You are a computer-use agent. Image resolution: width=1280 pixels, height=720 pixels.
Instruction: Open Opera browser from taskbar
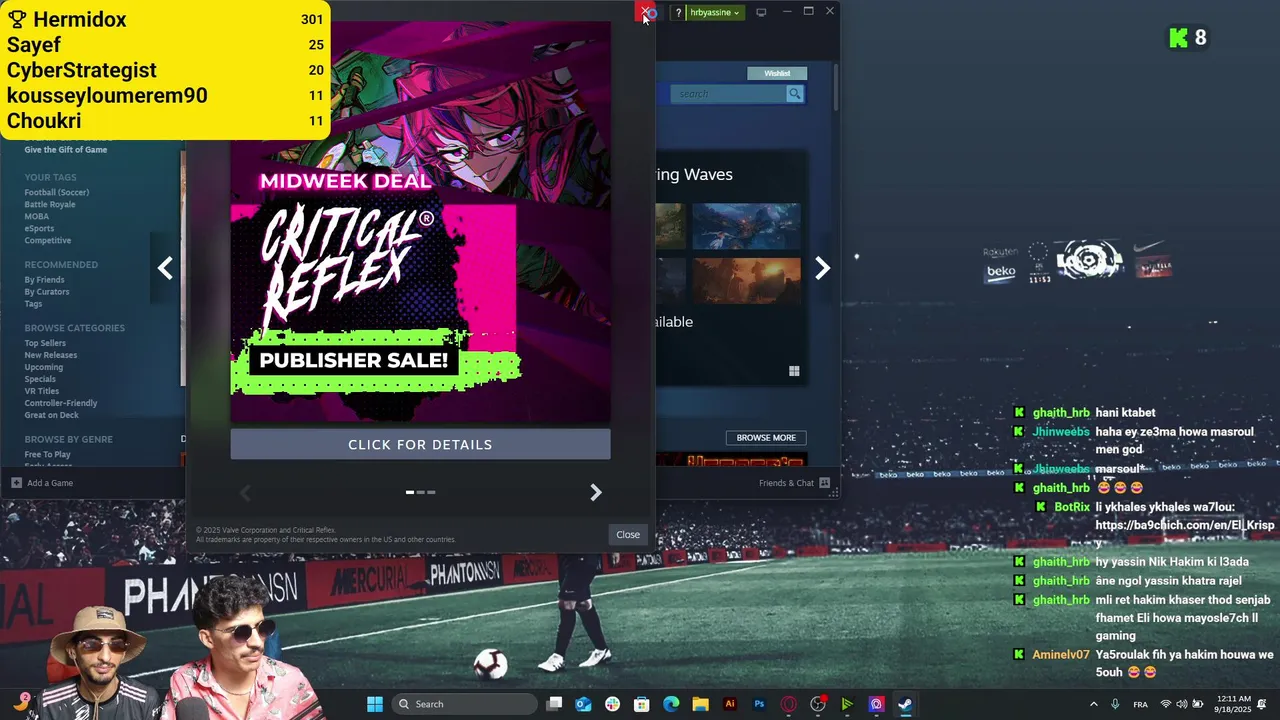coord(788,704)
